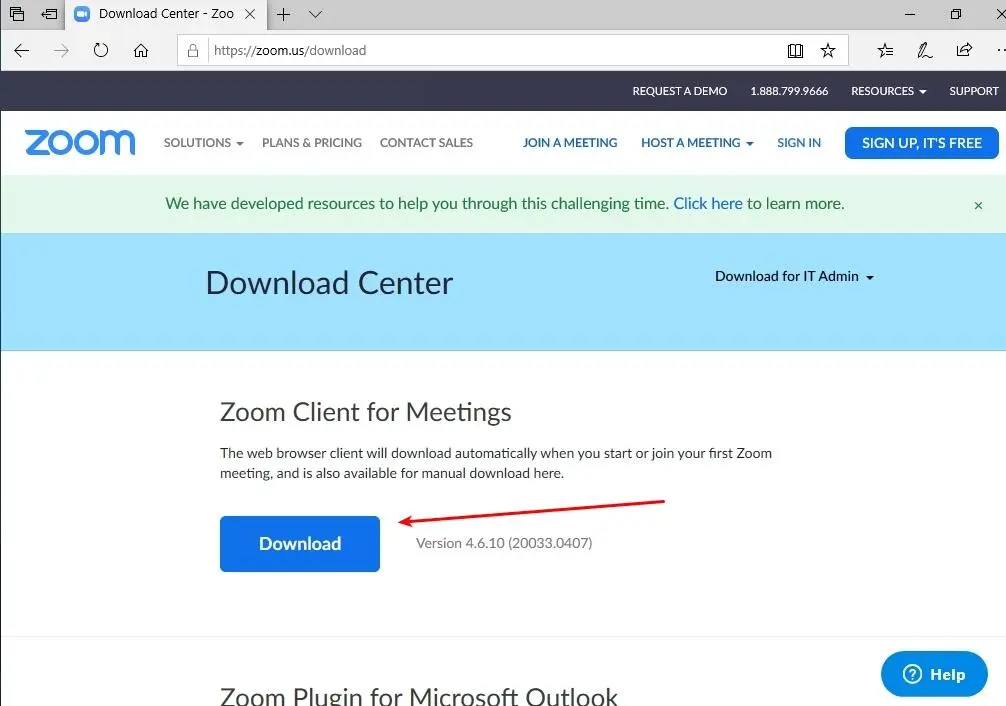1006x706 pixels.
Task: Expand the RESOURCES dropdown
Action: (x=889, y=91)
